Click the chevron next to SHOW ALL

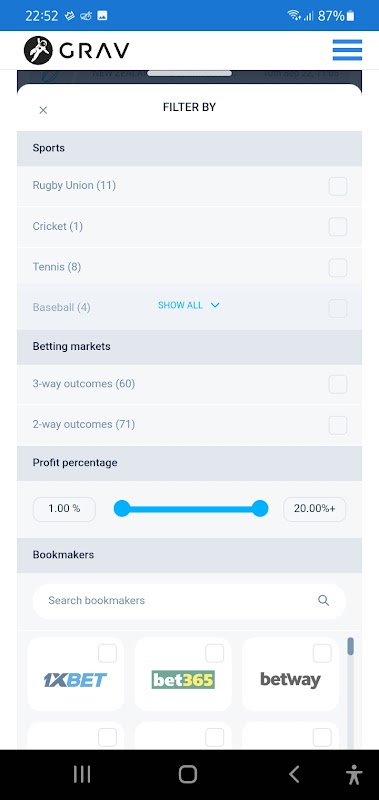coord(215,305)
